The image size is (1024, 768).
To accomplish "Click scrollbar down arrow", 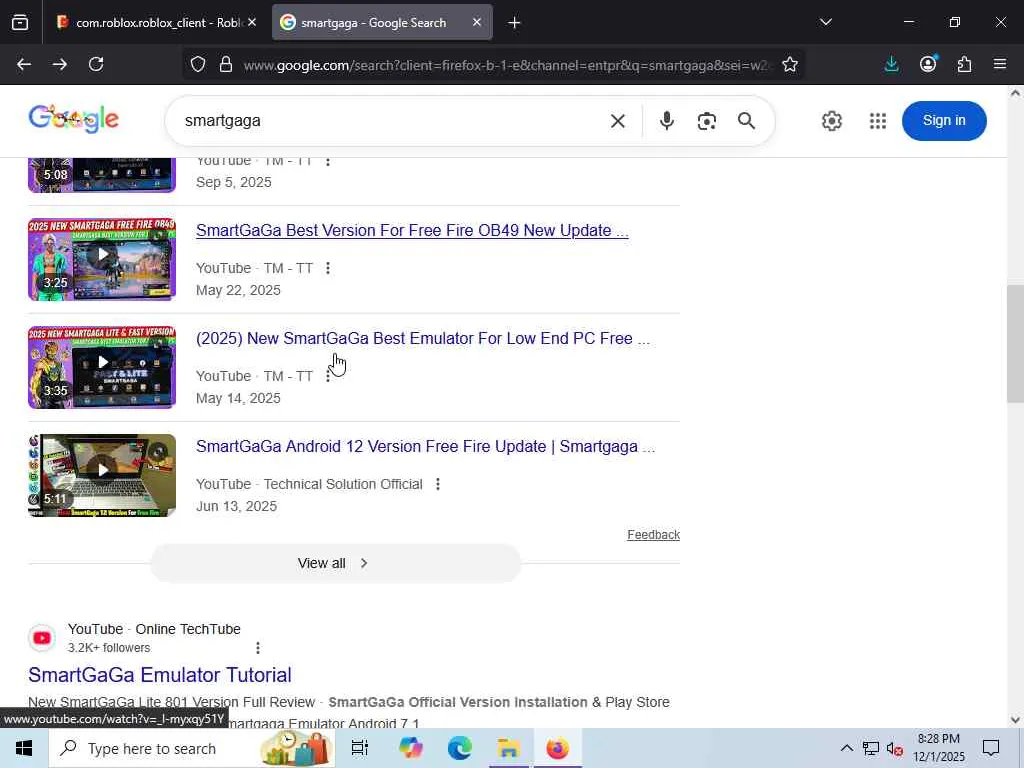I will pyautogui.click(x=1015, y=720).
